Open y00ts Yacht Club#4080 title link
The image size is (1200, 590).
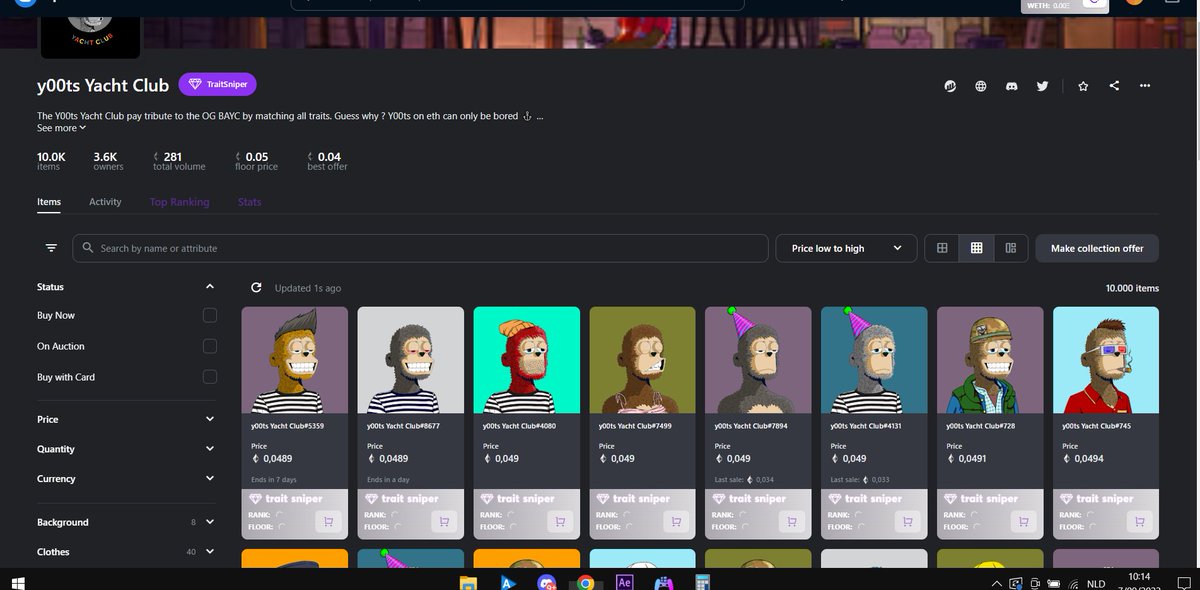point(519,426)
